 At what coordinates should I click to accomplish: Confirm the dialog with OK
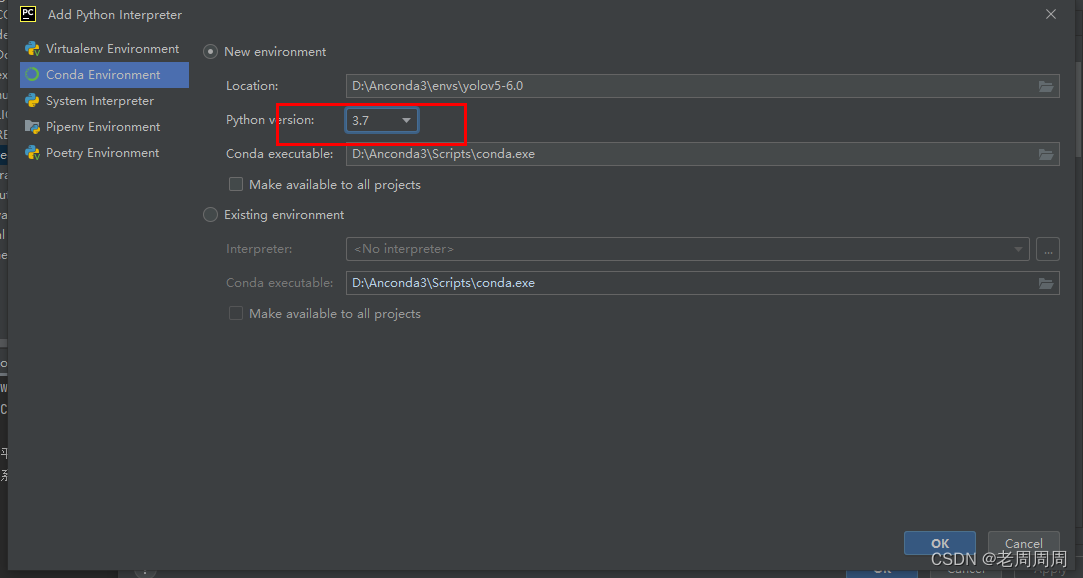click(940, 543)
